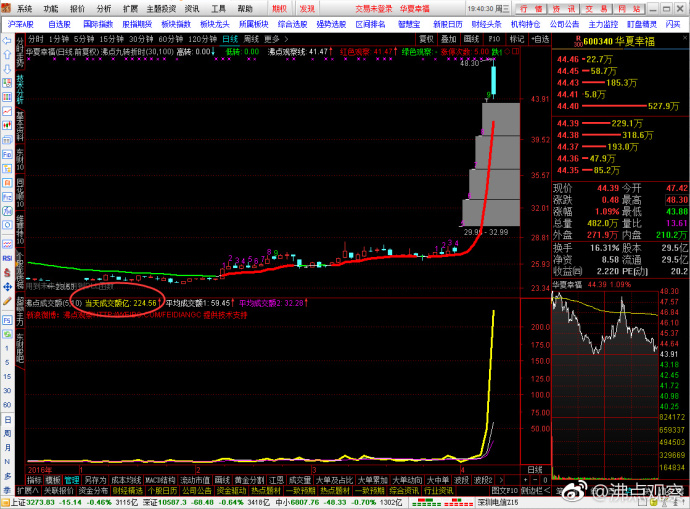Open the 报价 (Quotes) menu
This screenshot has height=509, width=690.
point(77,8)
